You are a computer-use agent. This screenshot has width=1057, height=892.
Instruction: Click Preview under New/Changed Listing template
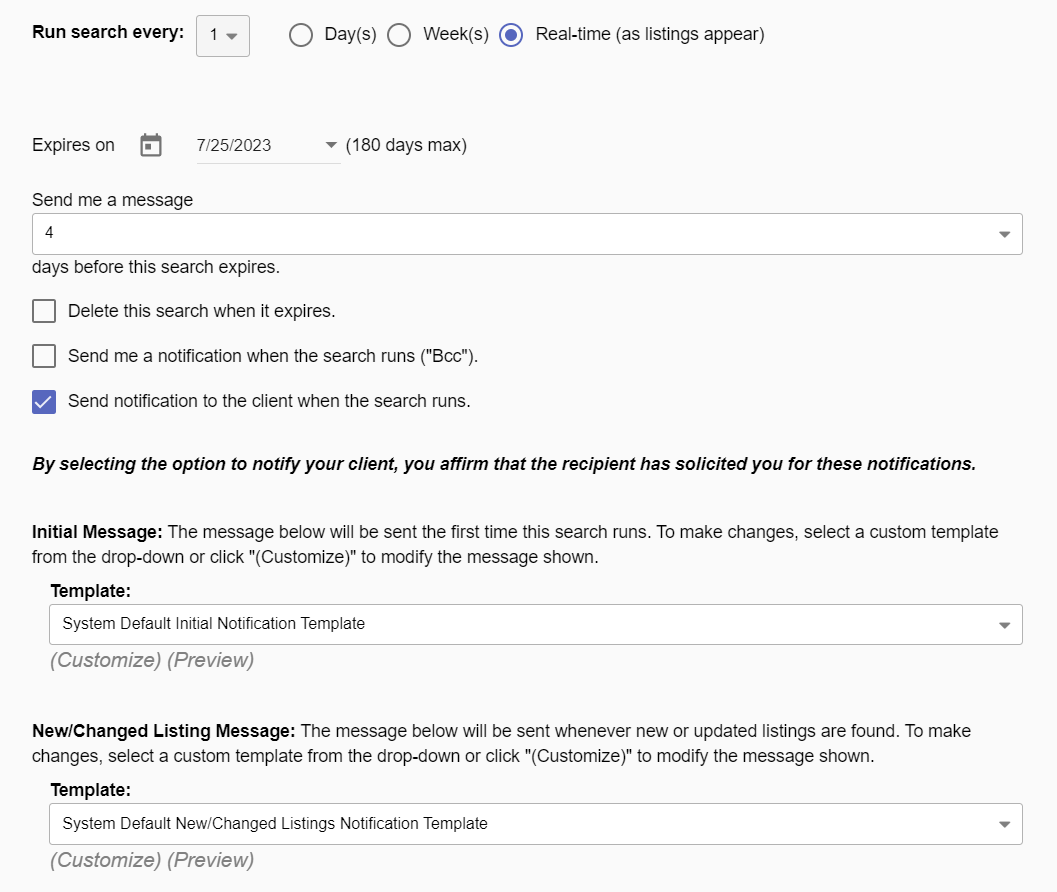(x=210, y=860)
